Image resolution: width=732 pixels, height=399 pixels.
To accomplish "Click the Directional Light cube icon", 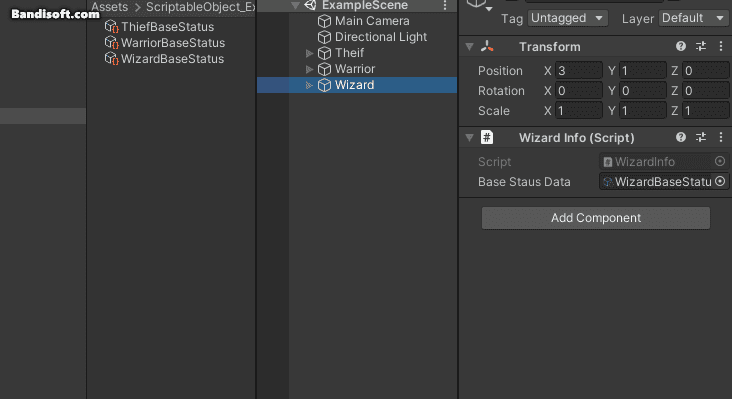I will pos(324,37).
